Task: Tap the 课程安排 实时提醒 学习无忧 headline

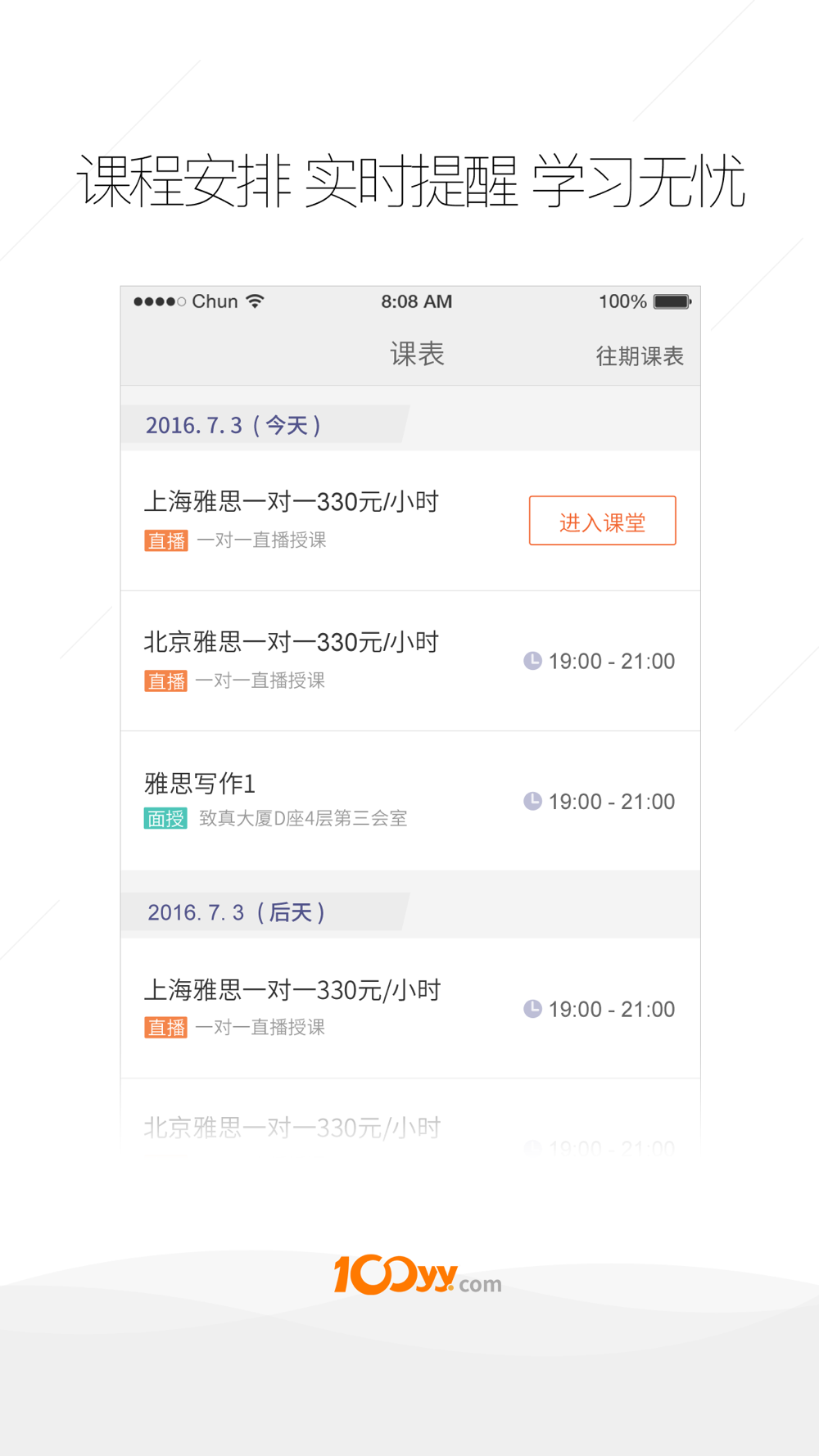Action: click(x=411, y=182)
